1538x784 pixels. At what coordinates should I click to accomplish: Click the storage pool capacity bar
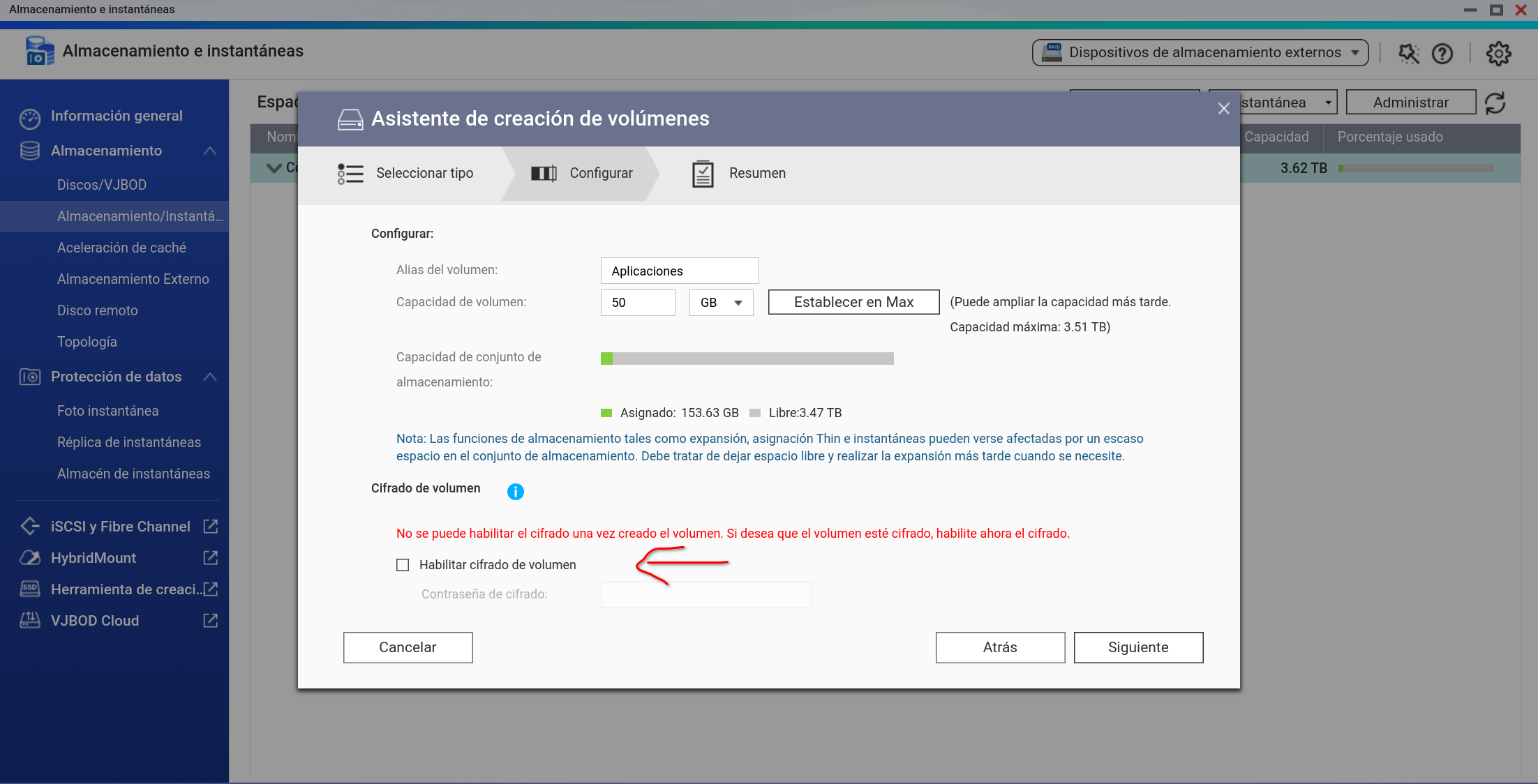coord(747,359)
